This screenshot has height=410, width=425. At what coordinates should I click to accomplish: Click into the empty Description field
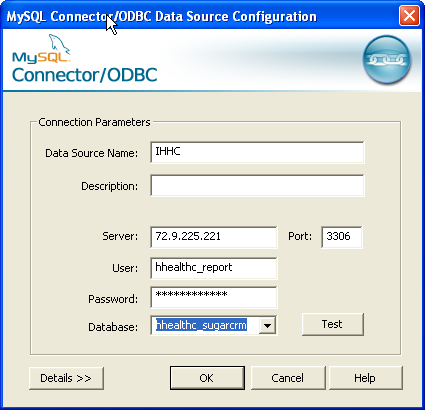pos(257,186)
